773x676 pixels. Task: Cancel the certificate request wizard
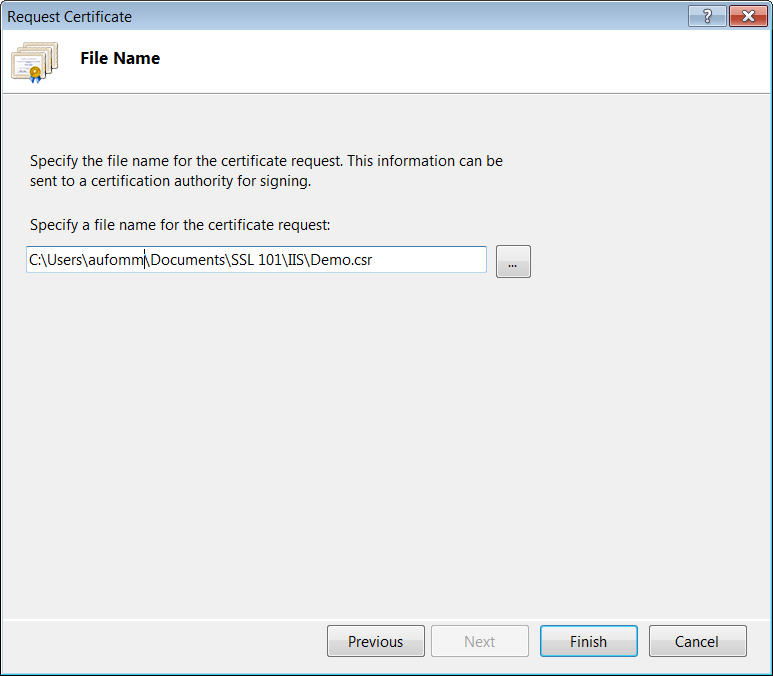[x=697, y=641]
